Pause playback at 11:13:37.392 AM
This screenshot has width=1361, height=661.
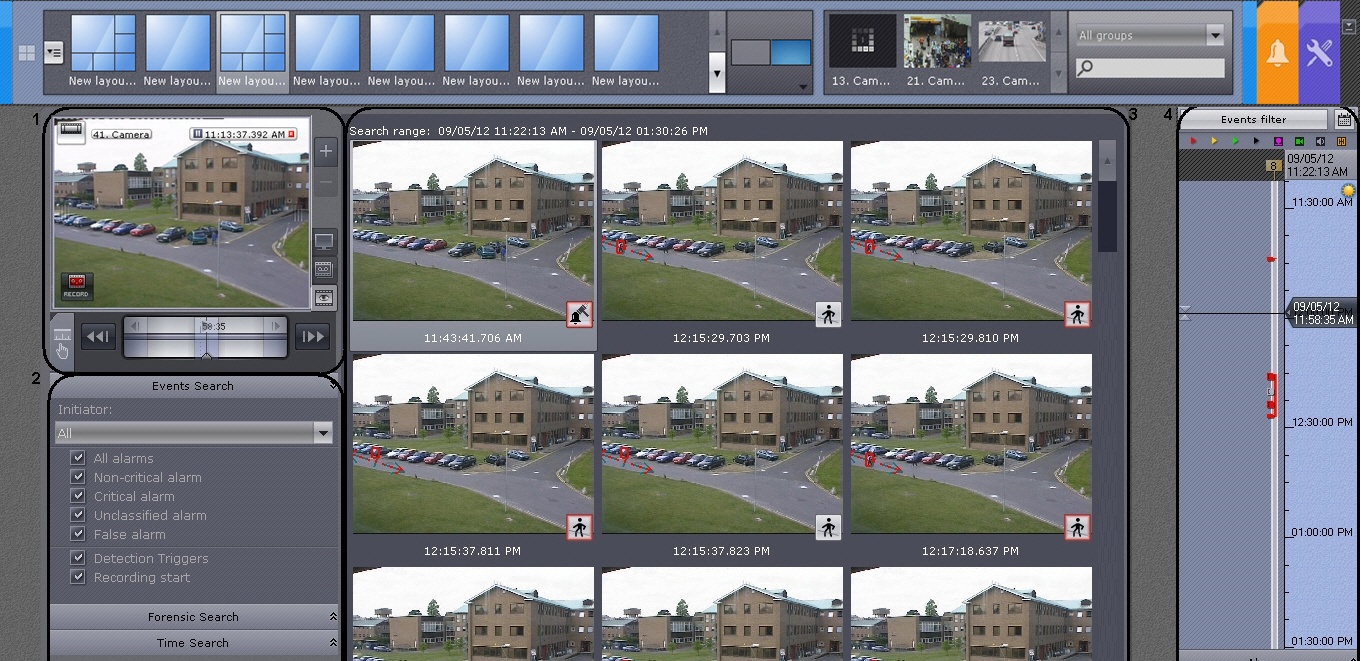tap(197, 134)
